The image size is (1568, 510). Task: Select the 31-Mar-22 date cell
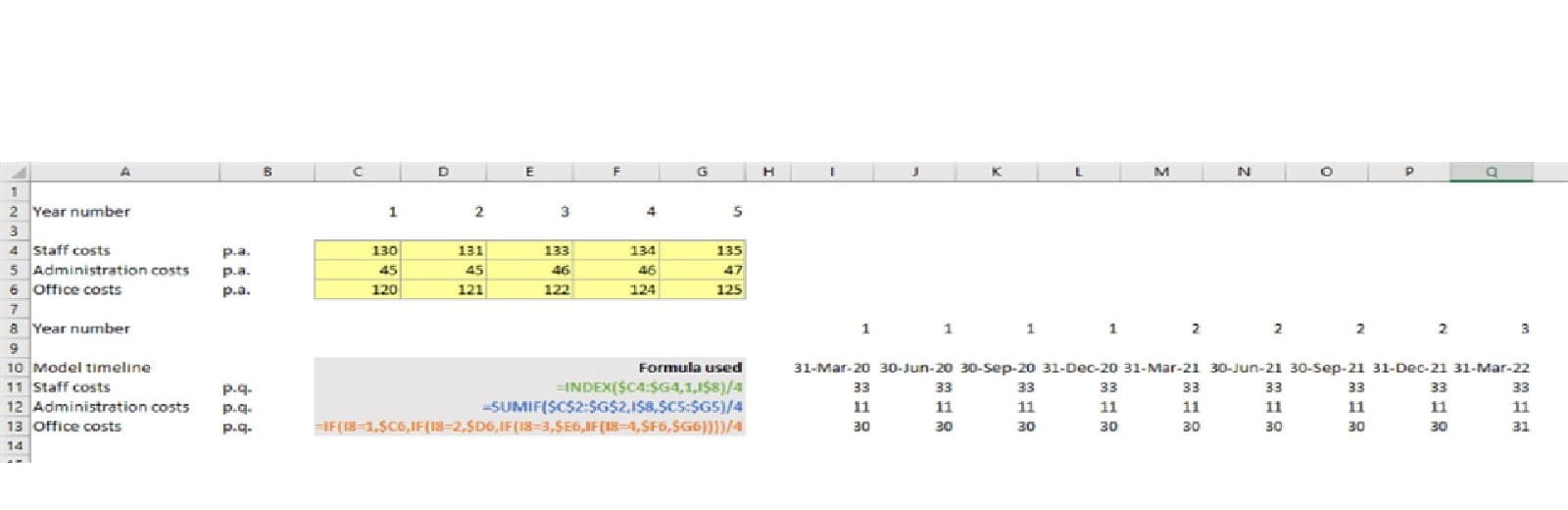1491,368
